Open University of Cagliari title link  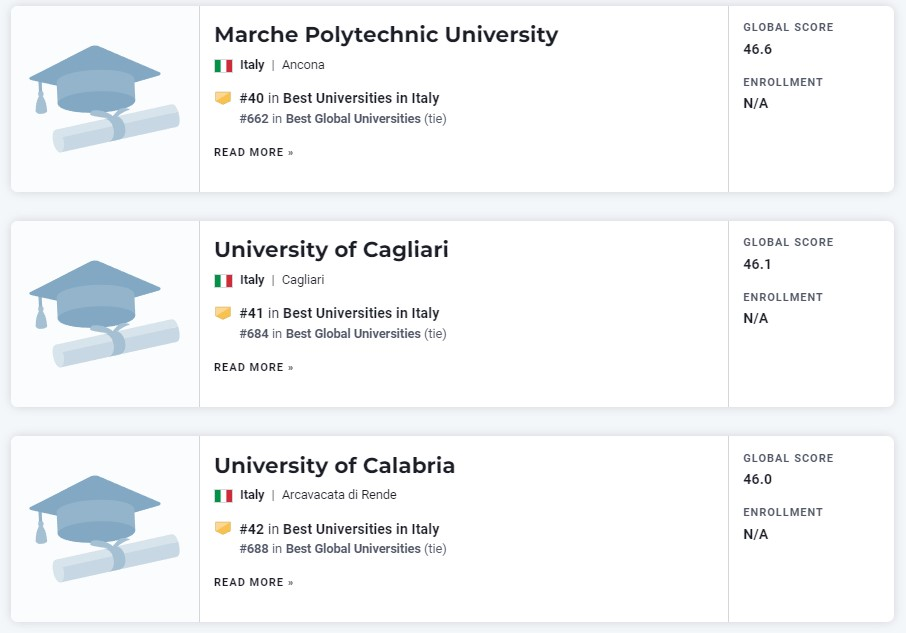331,250
